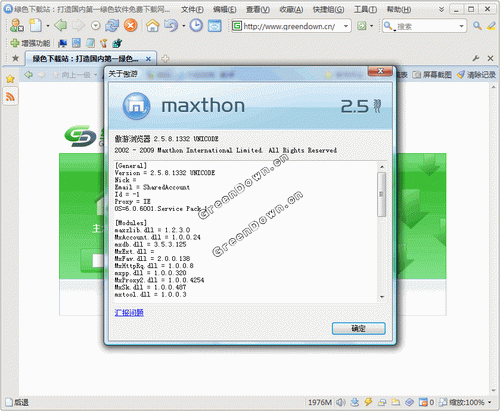Click the Refresh page icon
Viewport: 500px width, 411px height.
[x=112, y=26]
